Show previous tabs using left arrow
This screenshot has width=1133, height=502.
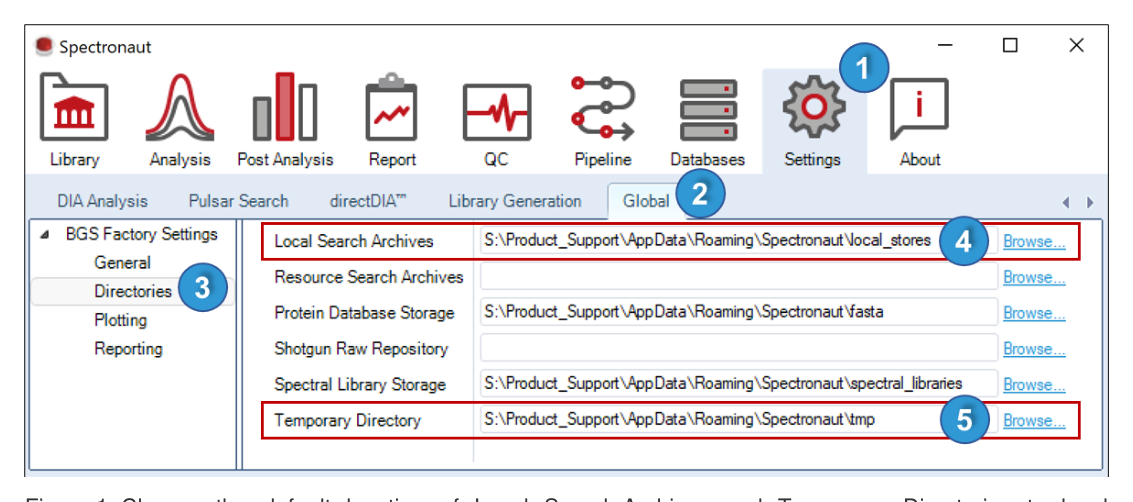(x=1066, y=203)
